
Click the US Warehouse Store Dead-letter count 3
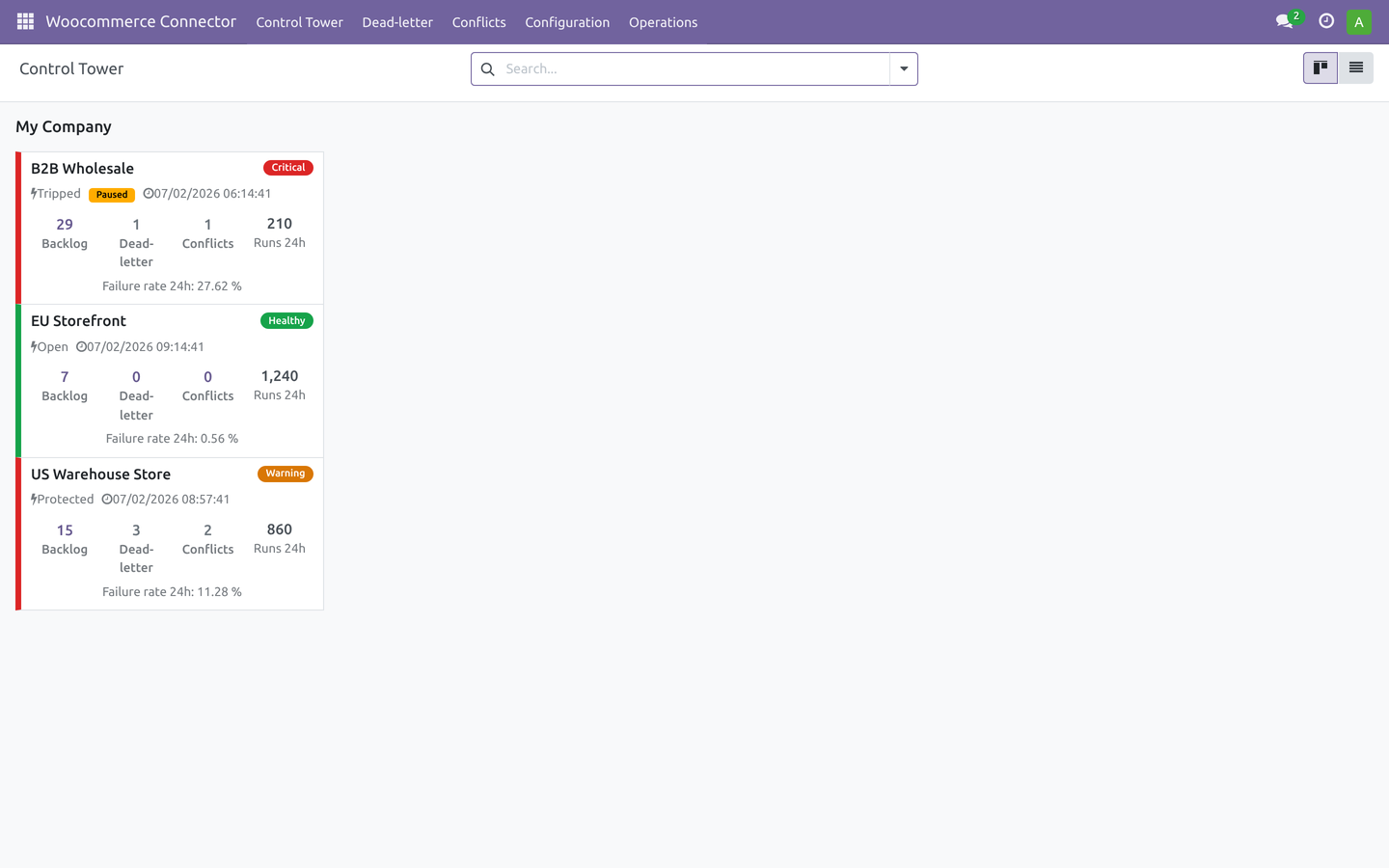[136, 530]
